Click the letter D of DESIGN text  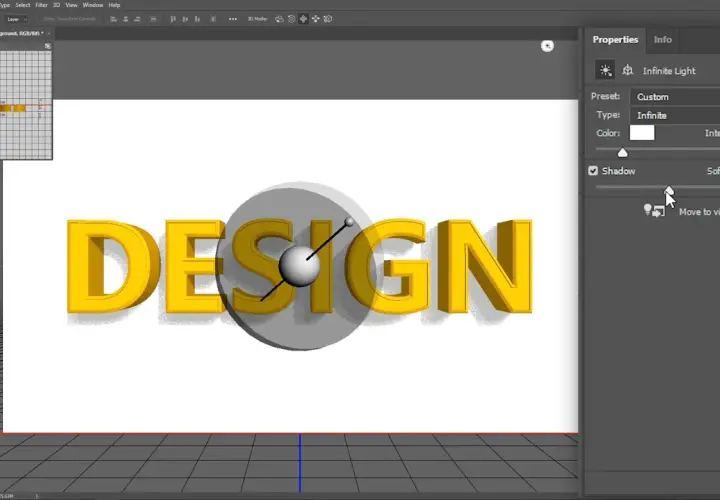[x=113, y=266]
